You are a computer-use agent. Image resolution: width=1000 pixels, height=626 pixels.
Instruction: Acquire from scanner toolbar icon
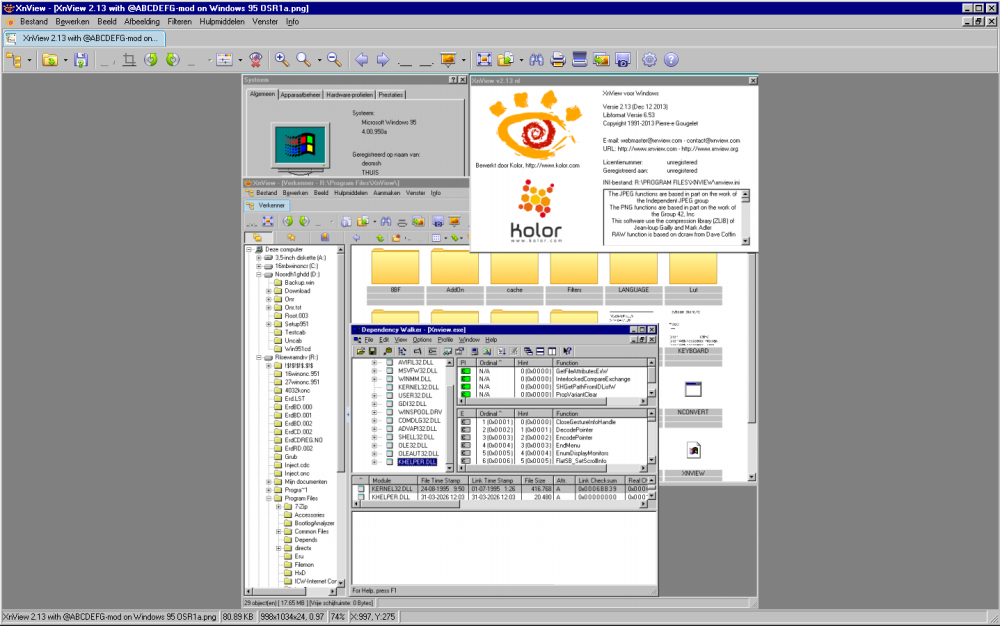pyautogui.click(x=580, y=60)
